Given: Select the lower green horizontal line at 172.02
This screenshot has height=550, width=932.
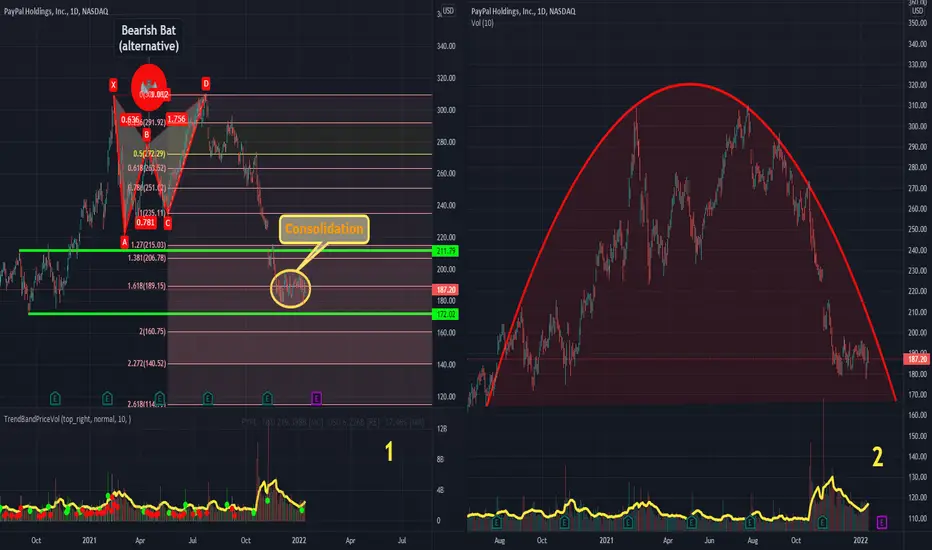Looking at the screenshot, I should pyautogui.click(x=231, y=313).
